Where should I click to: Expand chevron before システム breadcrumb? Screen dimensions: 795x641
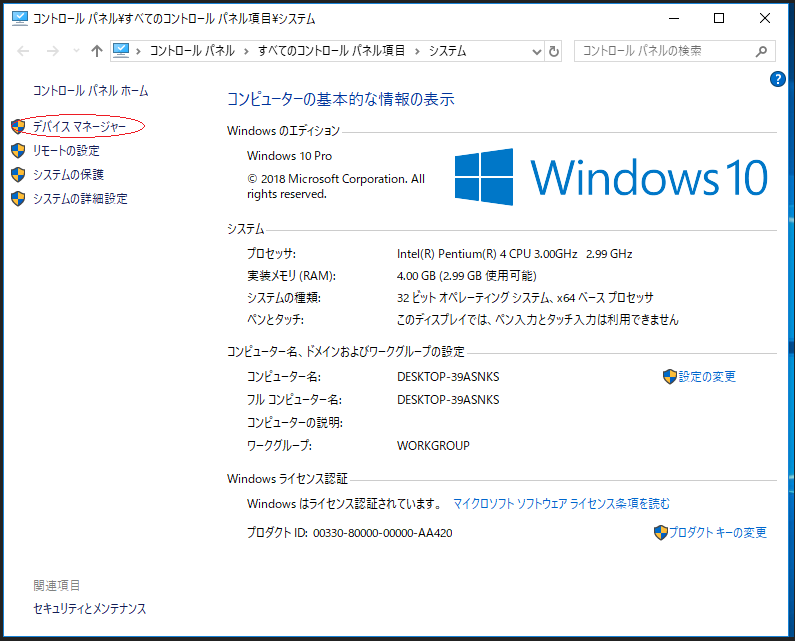pyautogui.click(x=417, y=51)
